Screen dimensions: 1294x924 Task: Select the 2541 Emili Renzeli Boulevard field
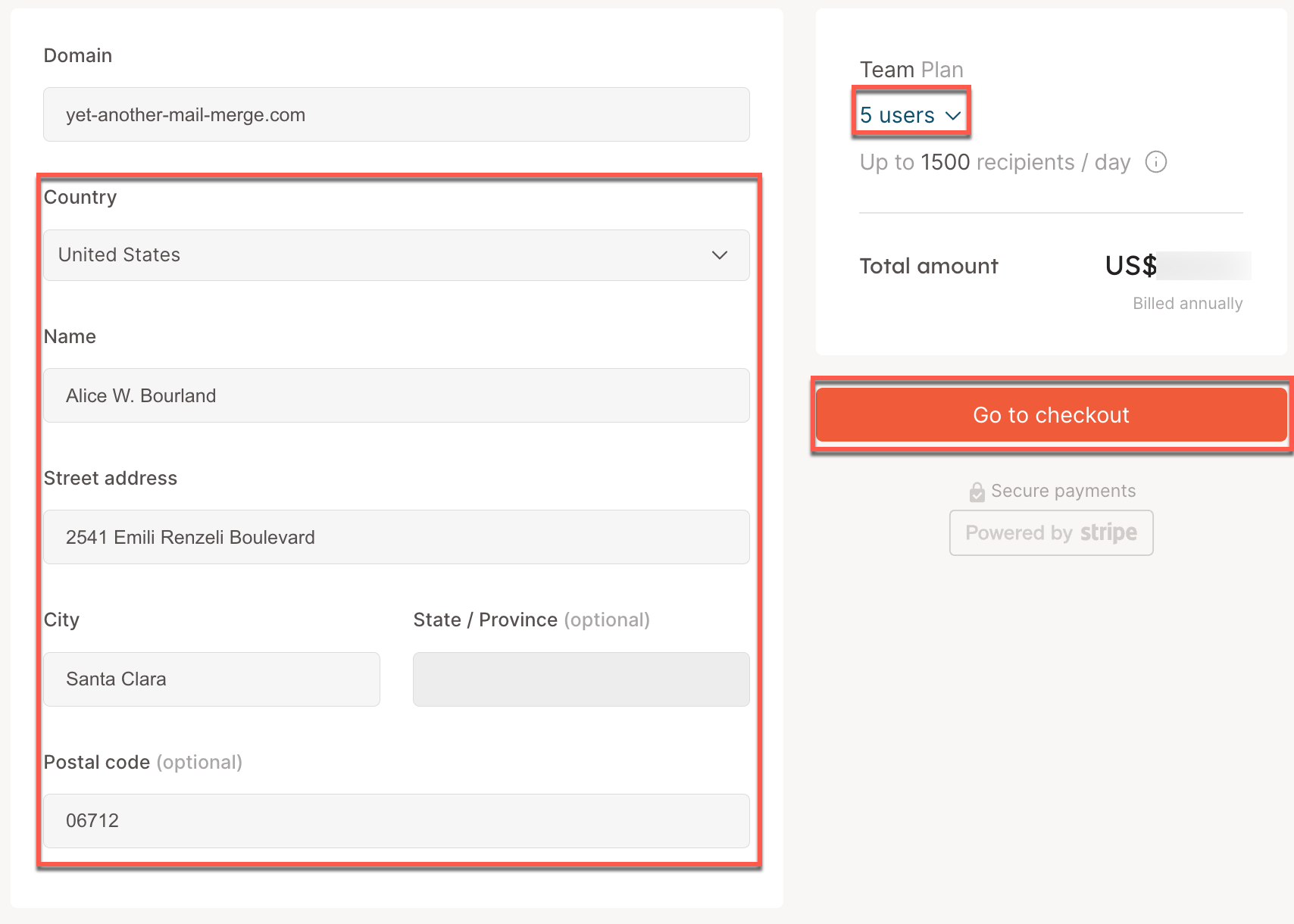(396, 537)
